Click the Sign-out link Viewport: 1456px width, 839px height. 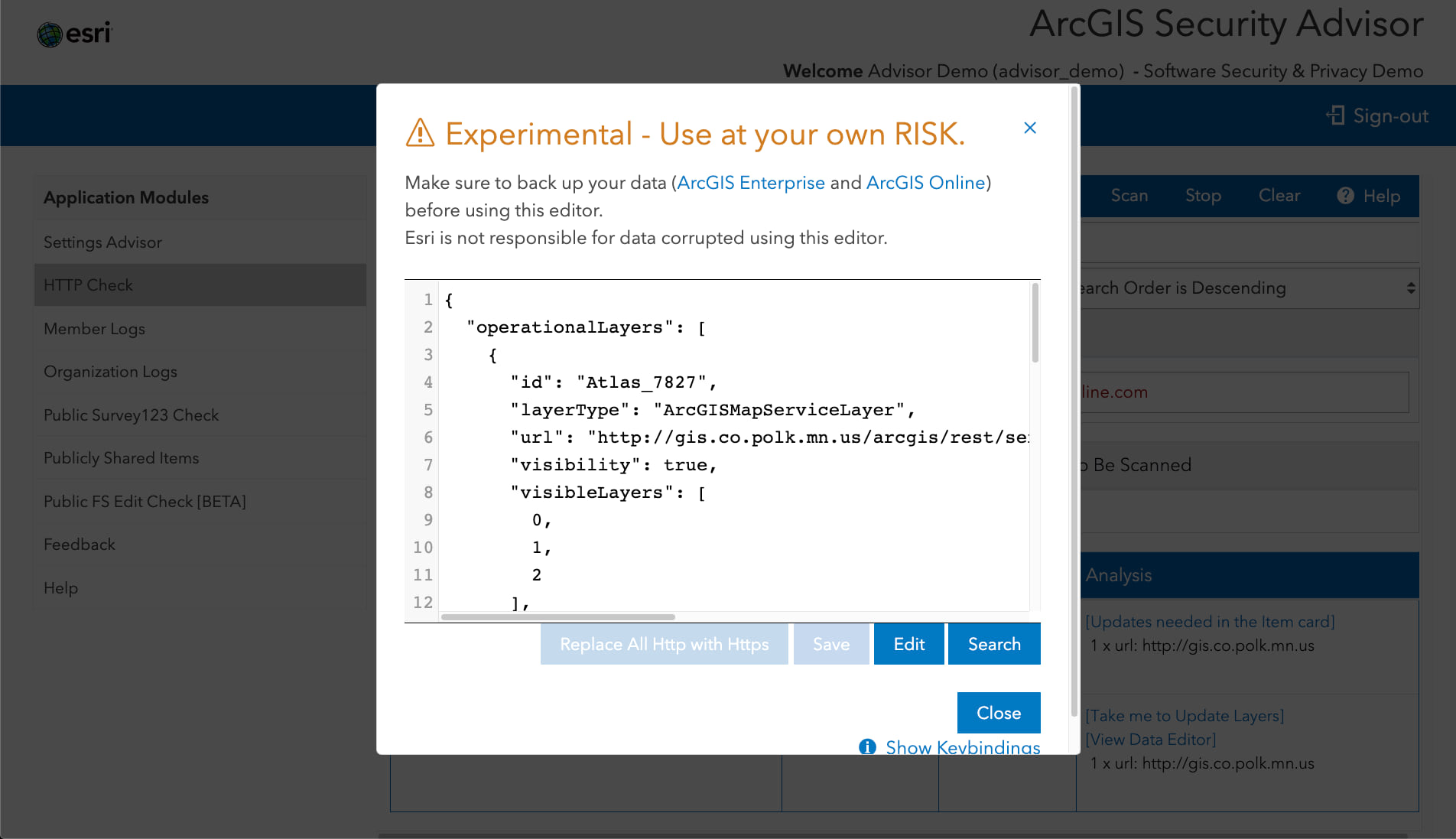1390,115
